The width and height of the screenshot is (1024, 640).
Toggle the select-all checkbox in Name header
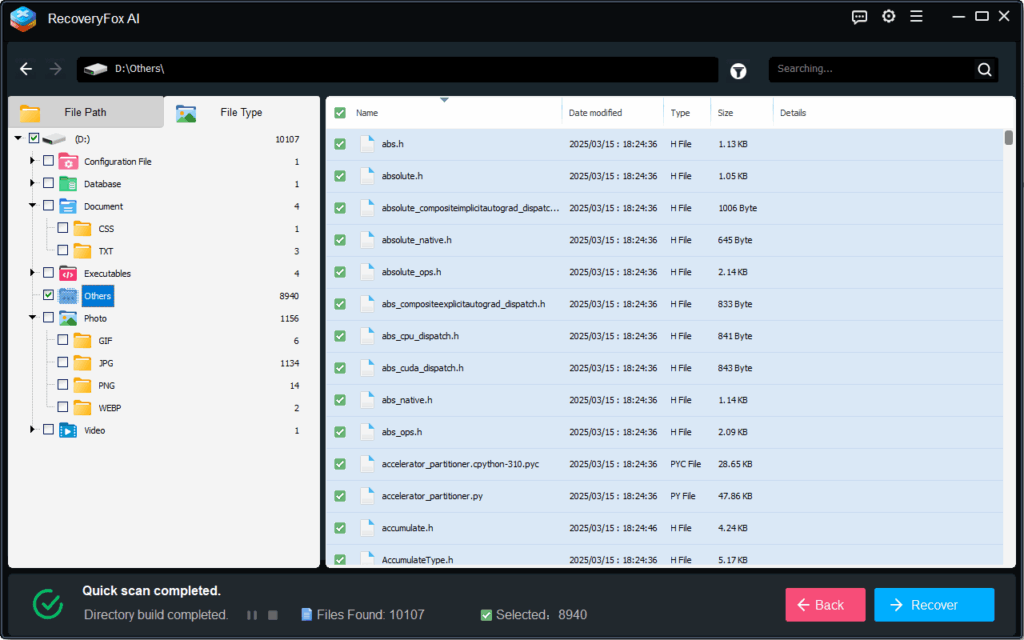[x=340, y=113]
